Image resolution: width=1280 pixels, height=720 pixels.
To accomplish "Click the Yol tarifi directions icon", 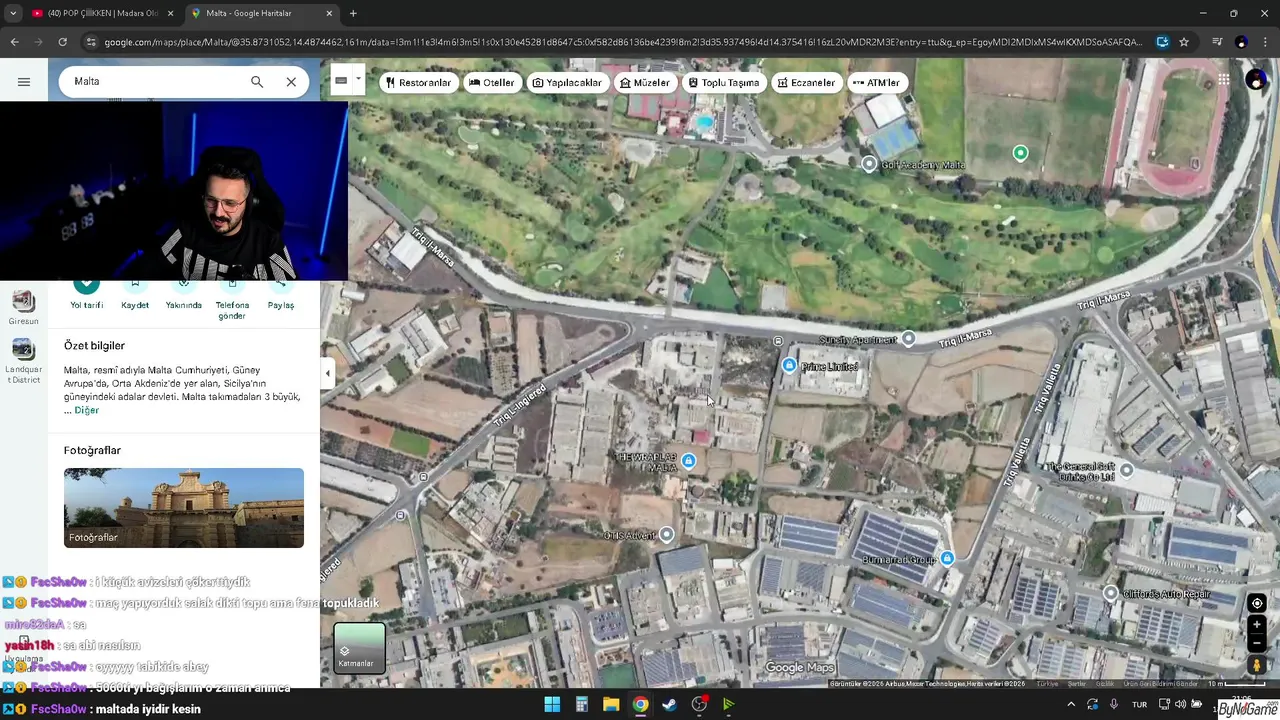I will (86, 286).
